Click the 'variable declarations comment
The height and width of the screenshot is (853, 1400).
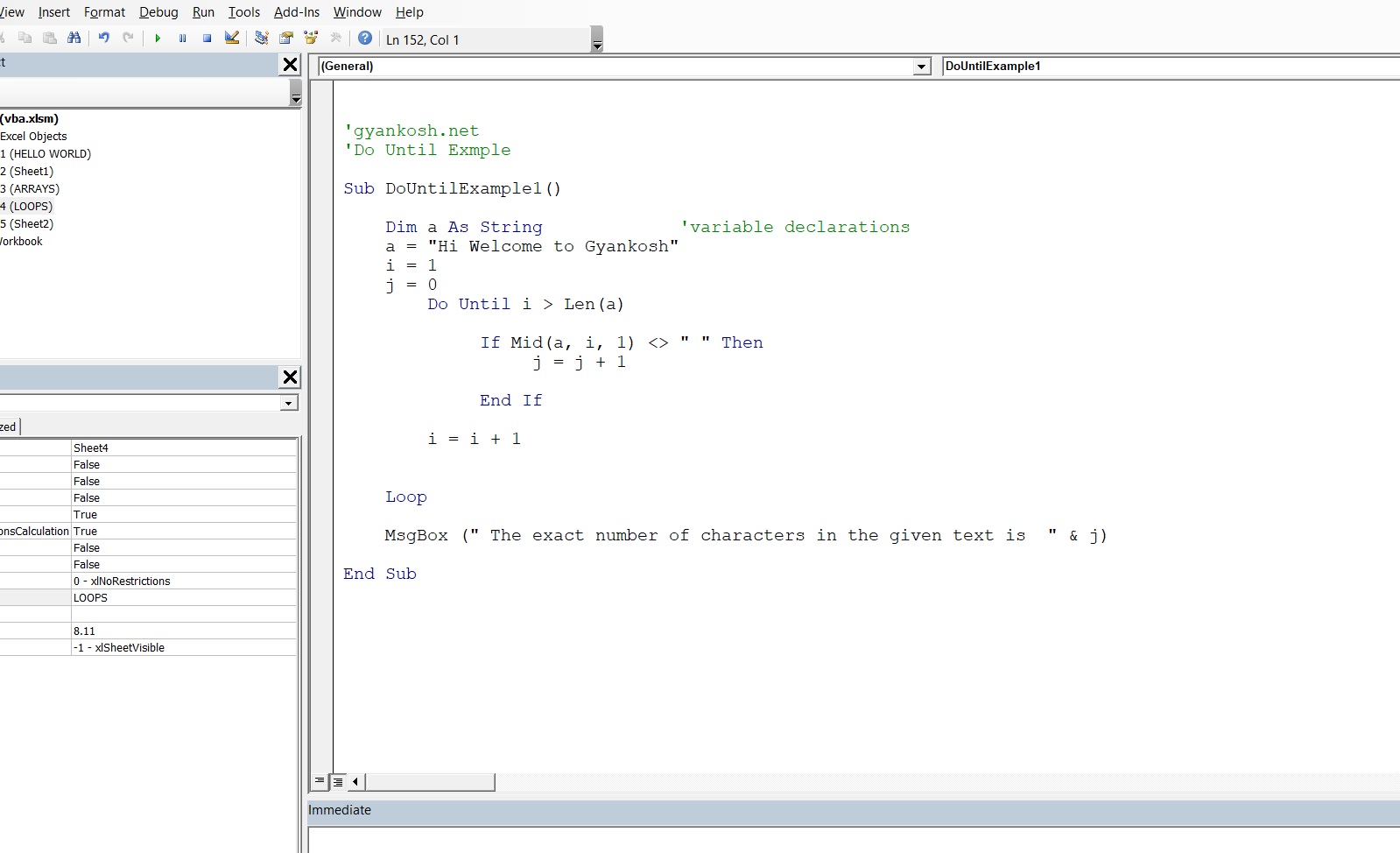coord(795,227)
